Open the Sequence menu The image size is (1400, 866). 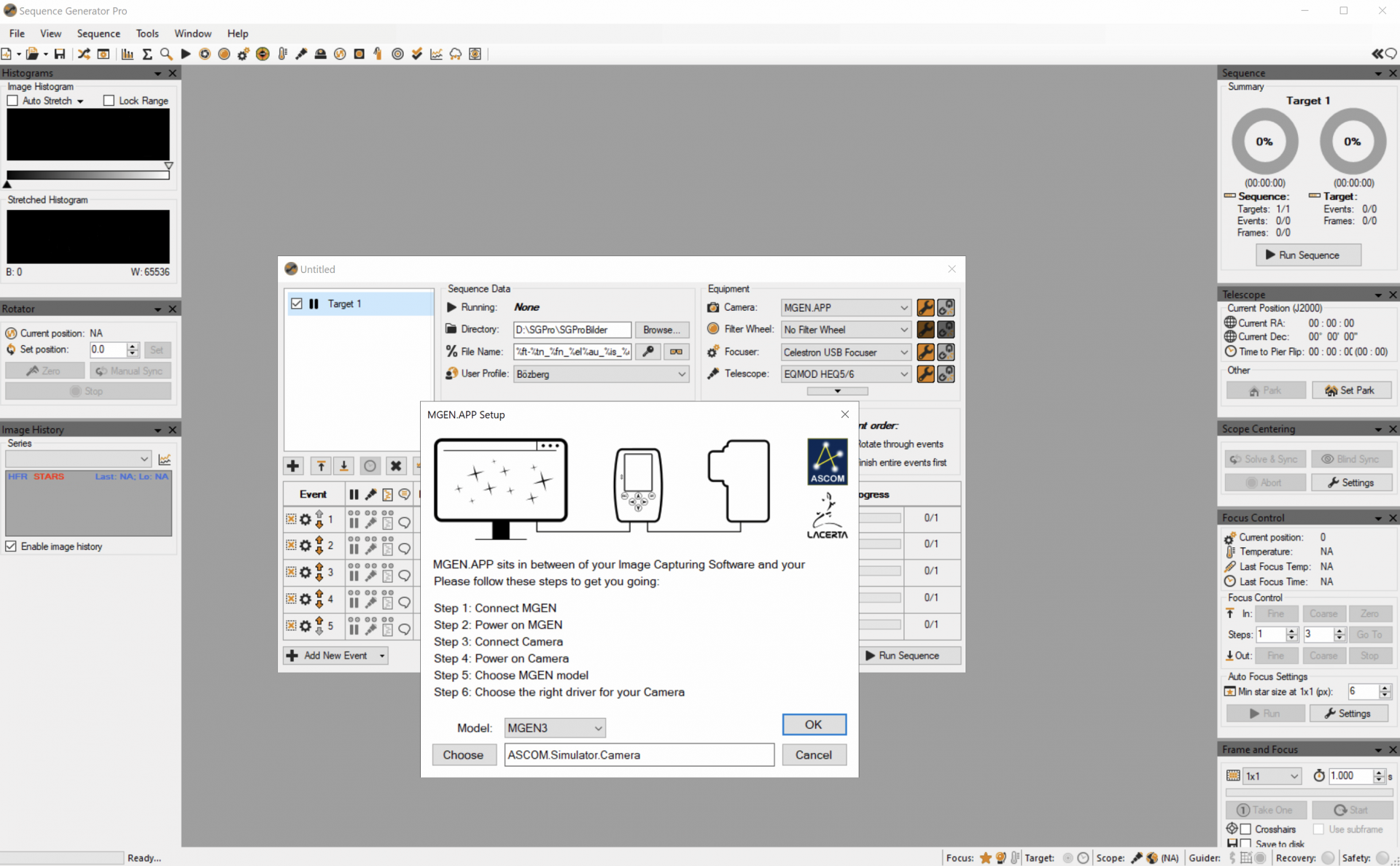(x=98, y=34)
